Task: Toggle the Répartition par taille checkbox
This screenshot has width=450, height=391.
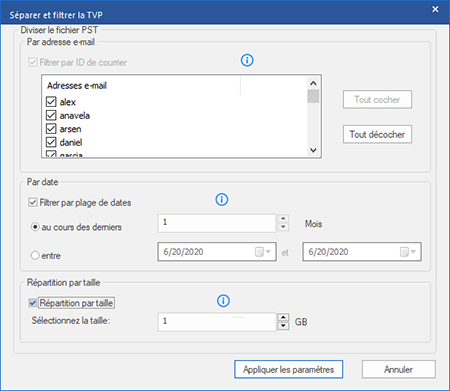Action: (33, 303)
